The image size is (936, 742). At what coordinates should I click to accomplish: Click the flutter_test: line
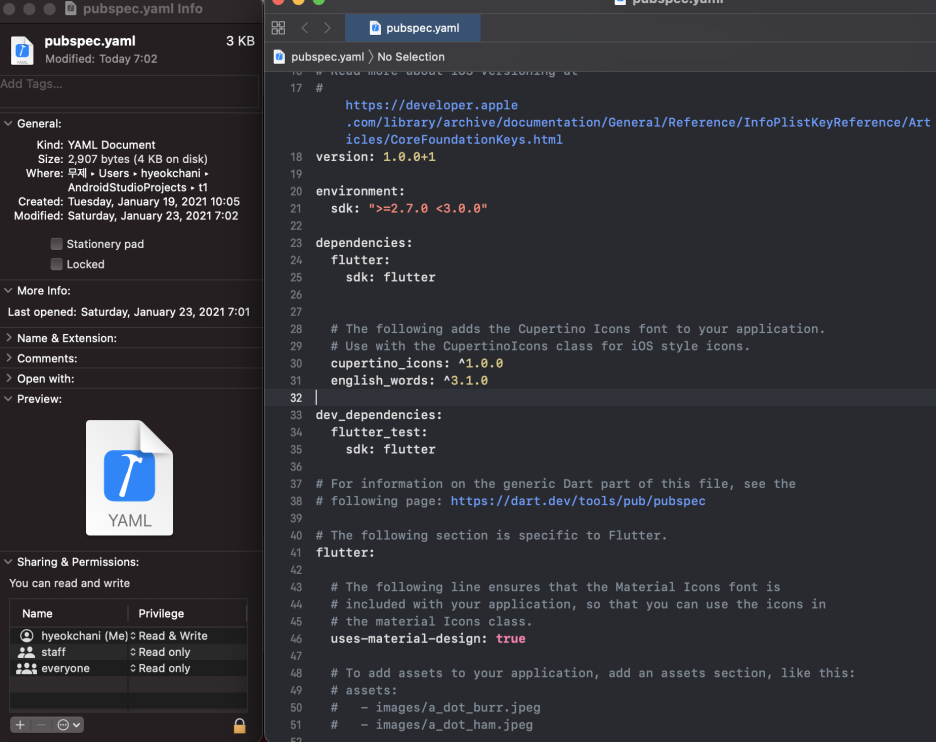pos(379,432)
